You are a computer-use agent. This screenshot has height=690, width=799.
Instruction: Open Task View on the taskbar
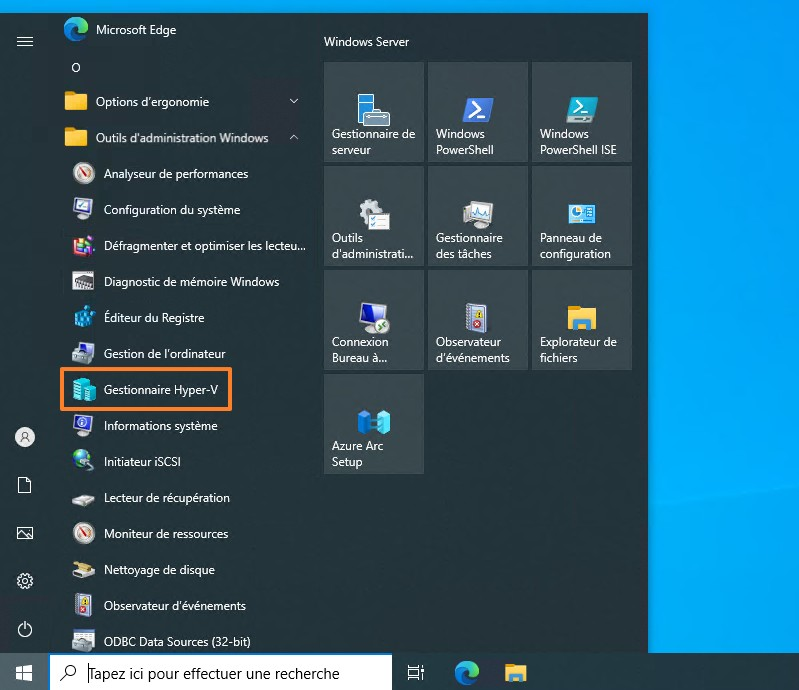[416, 673]
